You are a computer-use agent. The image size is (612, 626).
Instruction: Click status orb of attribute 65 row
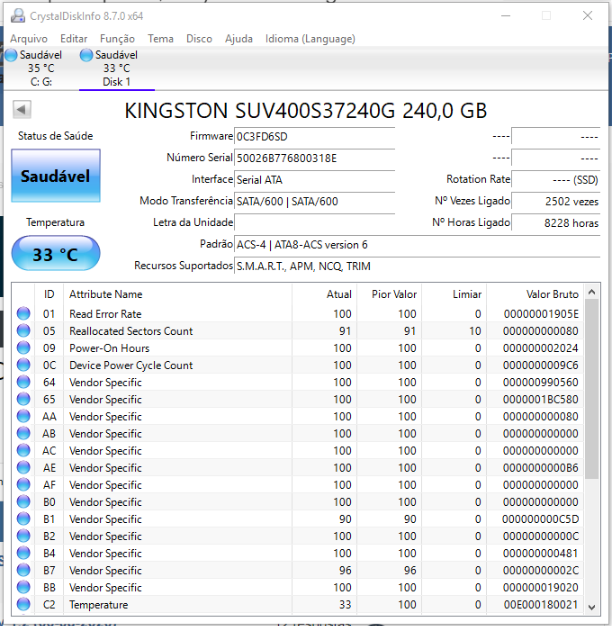[24, 399]
